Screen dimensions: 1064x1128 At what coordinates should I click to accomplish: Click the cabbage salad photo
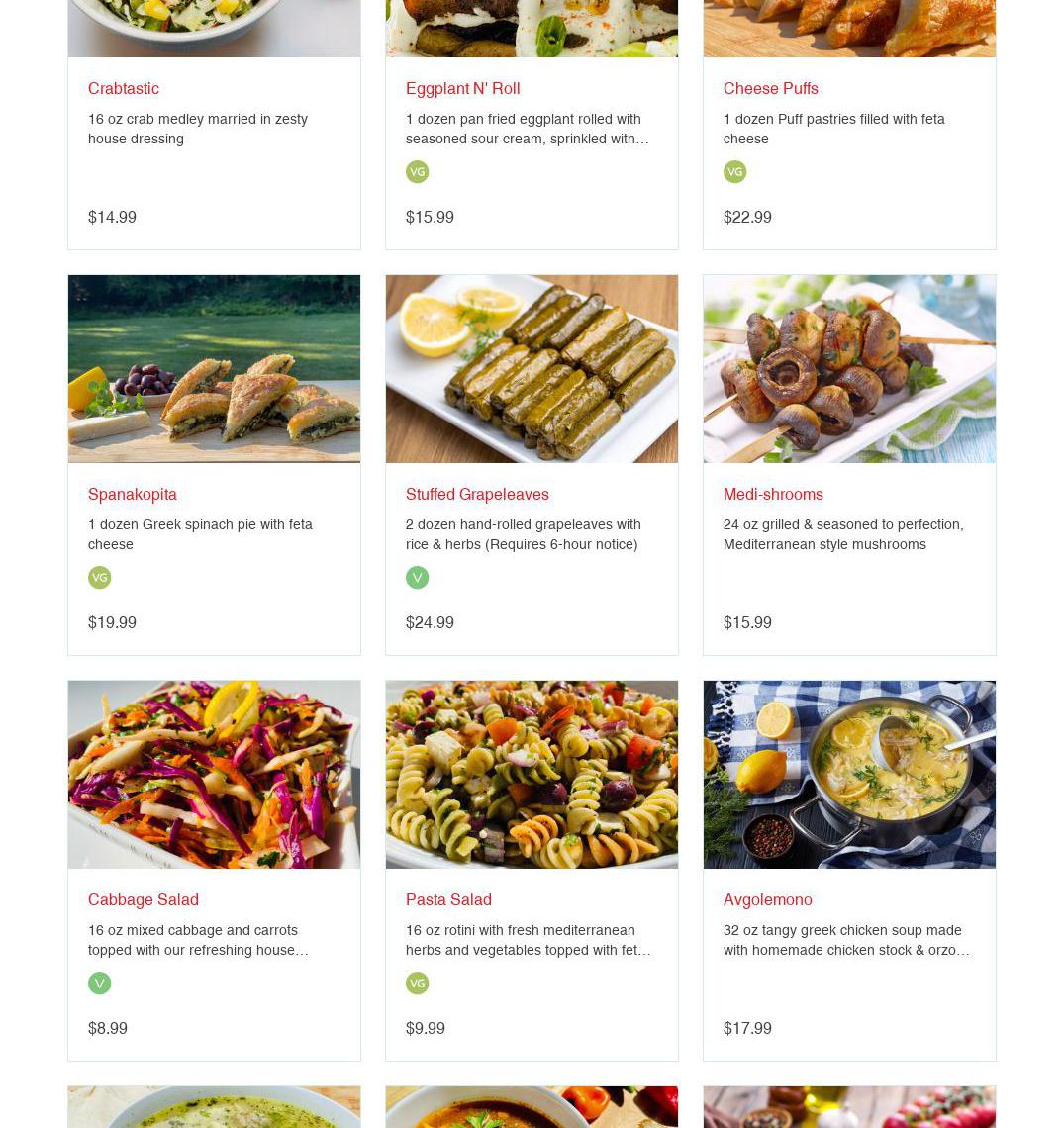coord(215,775)
